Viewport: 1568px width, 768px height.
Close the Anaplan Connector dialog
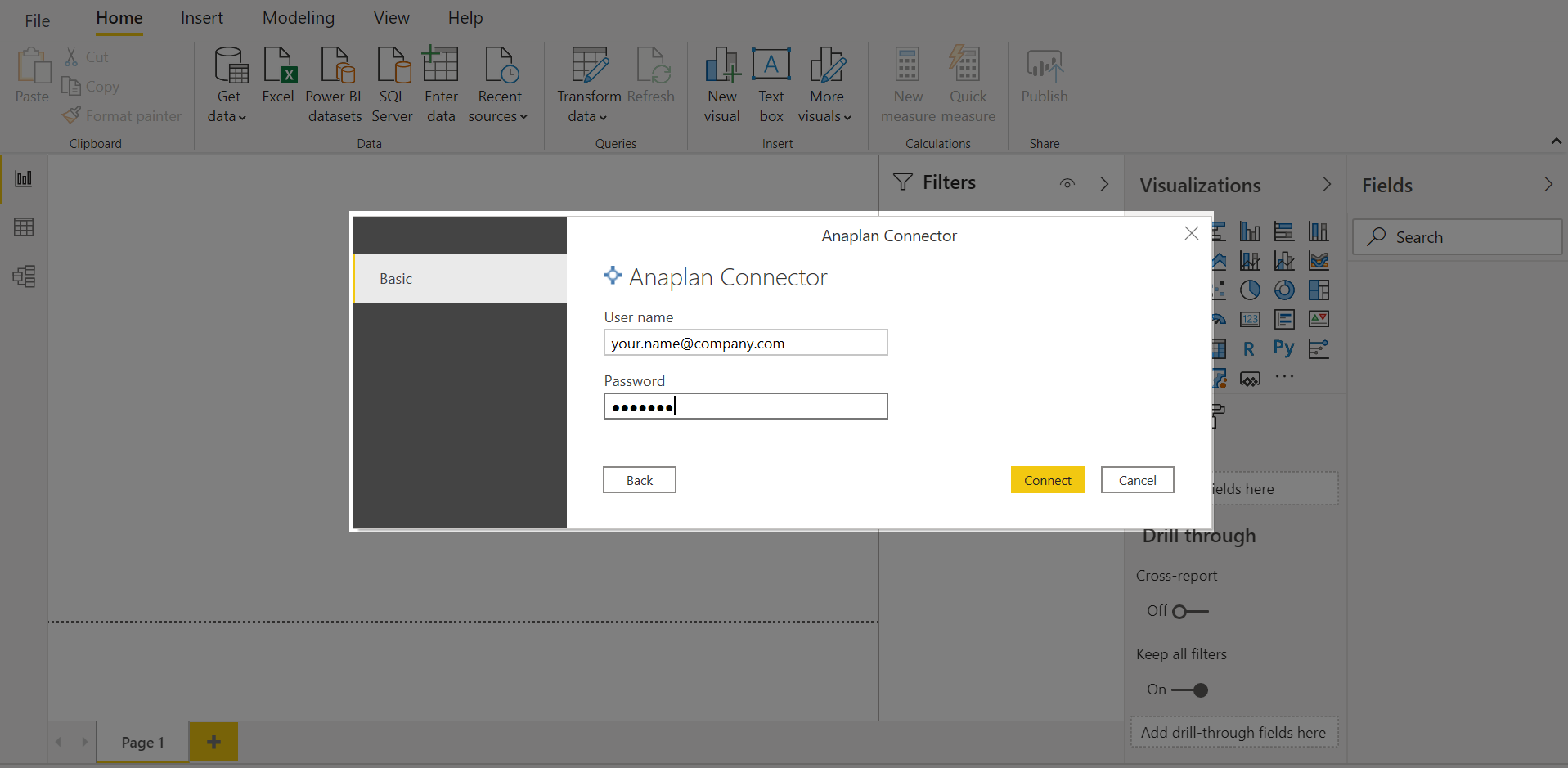1192,233
